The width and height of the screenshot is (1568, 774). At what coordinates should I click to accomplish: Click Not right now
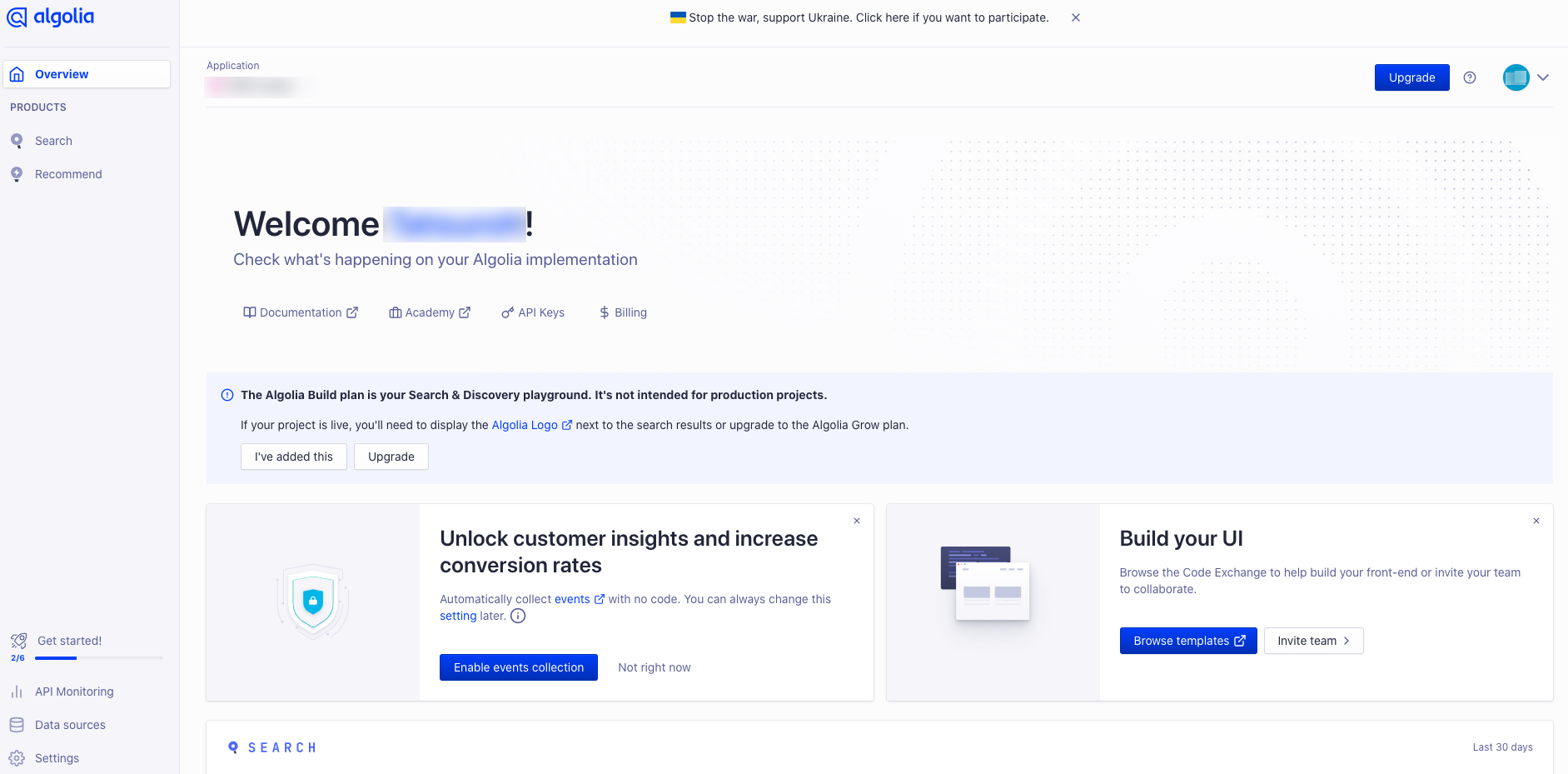pos(655,667)
